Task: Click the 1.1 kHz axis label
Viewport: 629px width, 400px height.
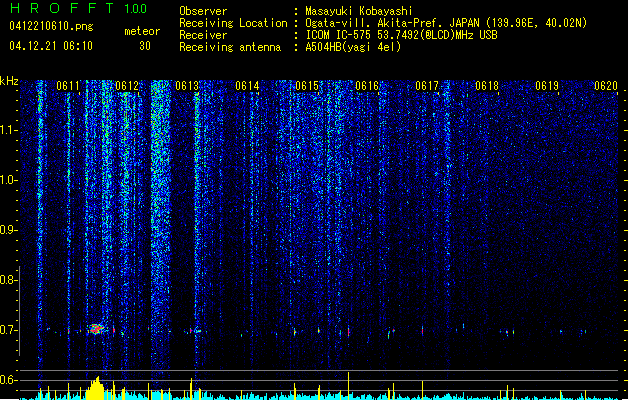Action: pos(8,130)
